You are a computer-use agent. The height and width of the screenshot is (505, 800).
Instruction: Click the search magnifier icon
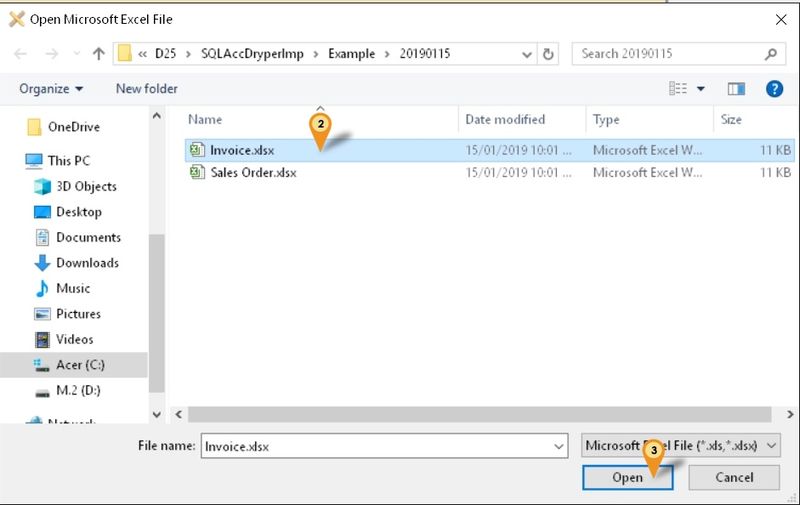(769, 53)
